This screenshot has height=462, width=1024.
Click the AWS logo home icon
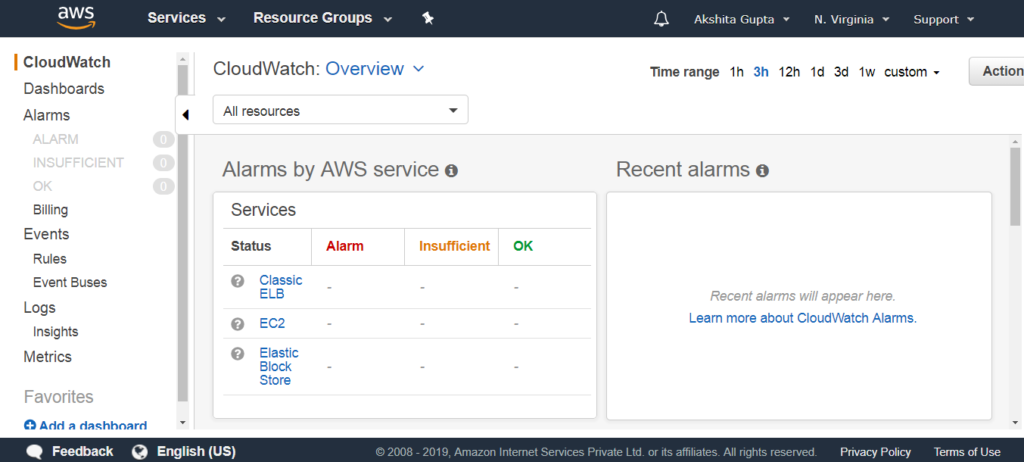coord(76,18)
